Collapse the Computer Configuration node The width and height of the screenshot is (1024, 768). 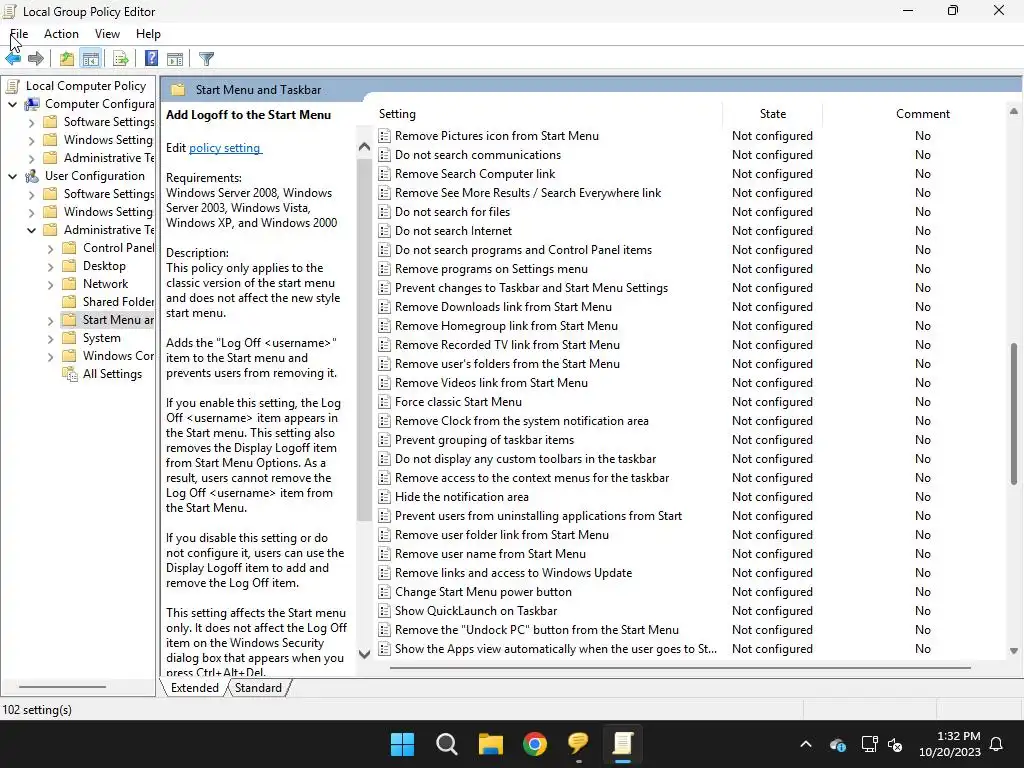pos(12,104)
